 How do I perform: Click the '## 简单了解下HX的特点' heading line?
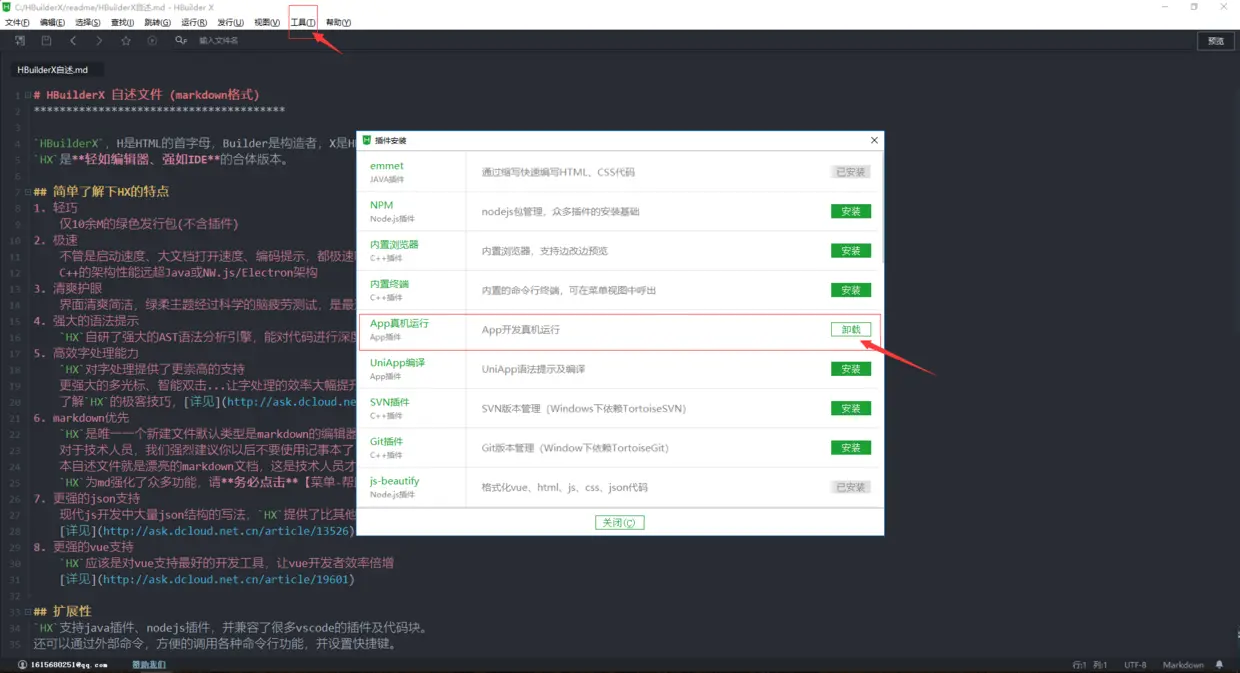click(101, 191)
